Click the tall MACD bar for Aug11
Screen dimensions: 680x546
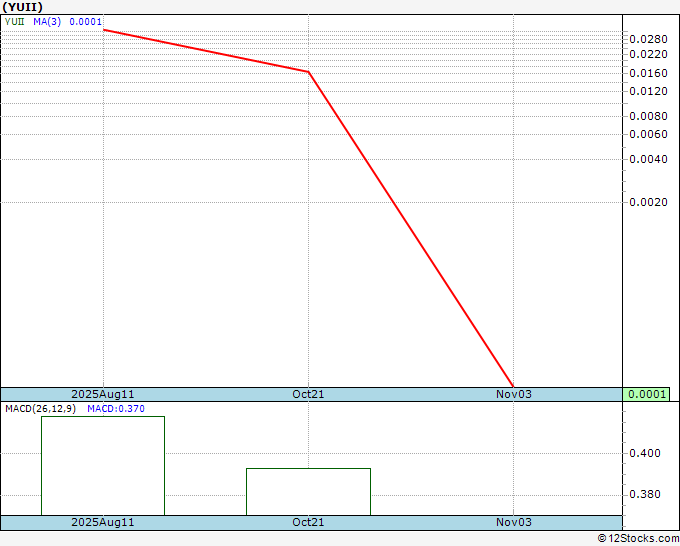[x=103, y=466]
